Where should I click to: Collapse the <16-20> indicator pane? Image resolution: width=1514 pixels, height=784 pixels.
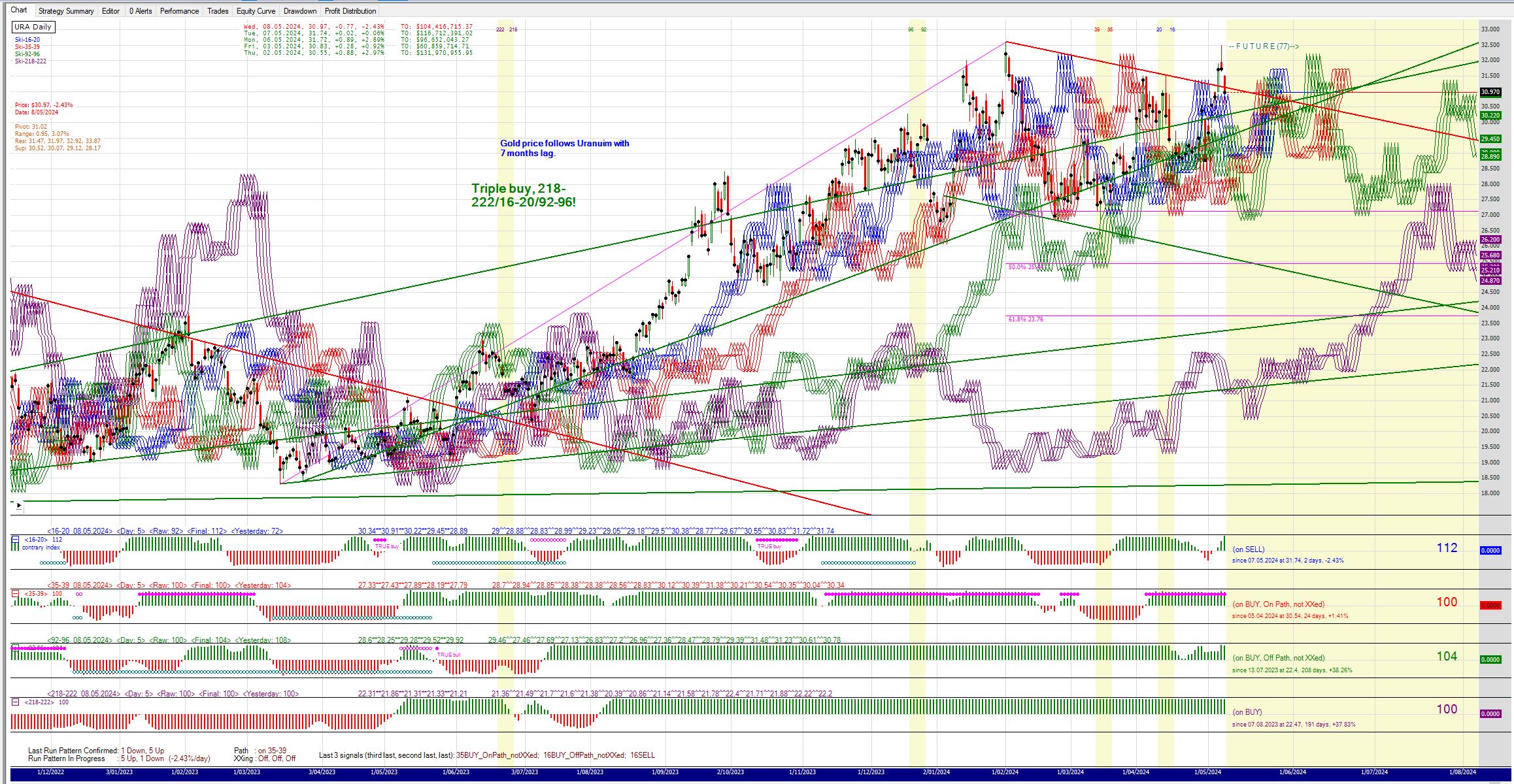[x=15, y=540]
